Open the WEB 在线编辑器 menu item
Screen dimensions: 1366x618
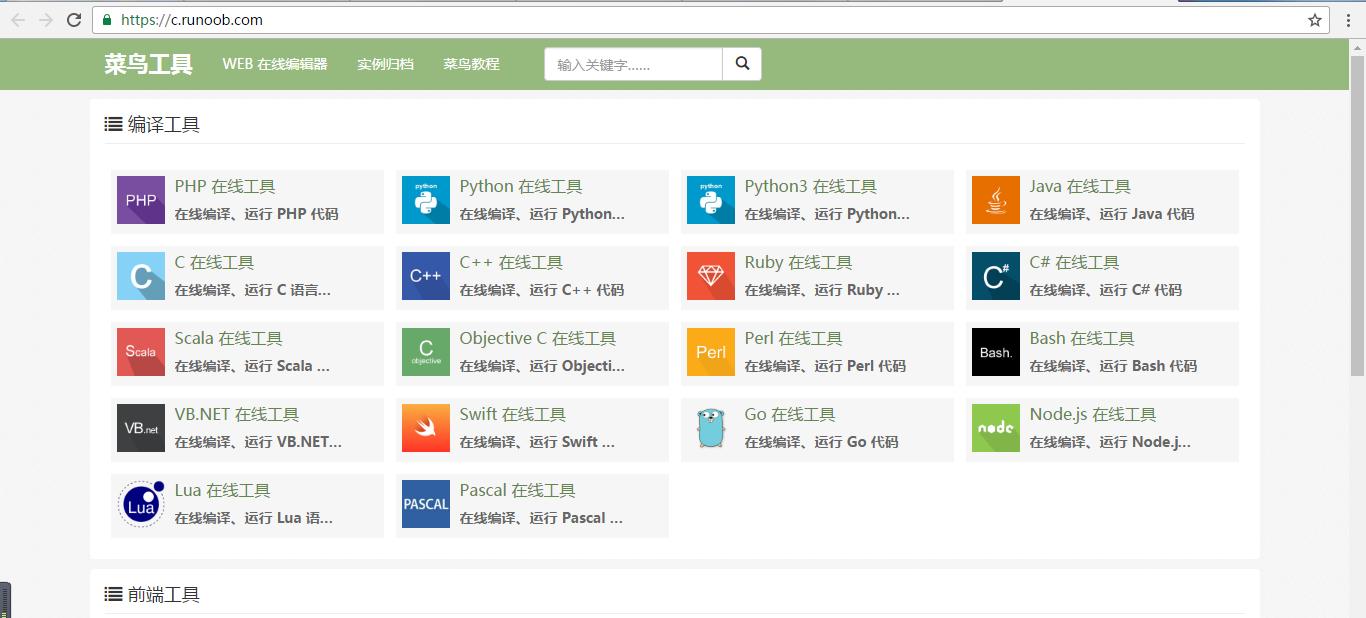pyautogui.click(x=275, y=64)
